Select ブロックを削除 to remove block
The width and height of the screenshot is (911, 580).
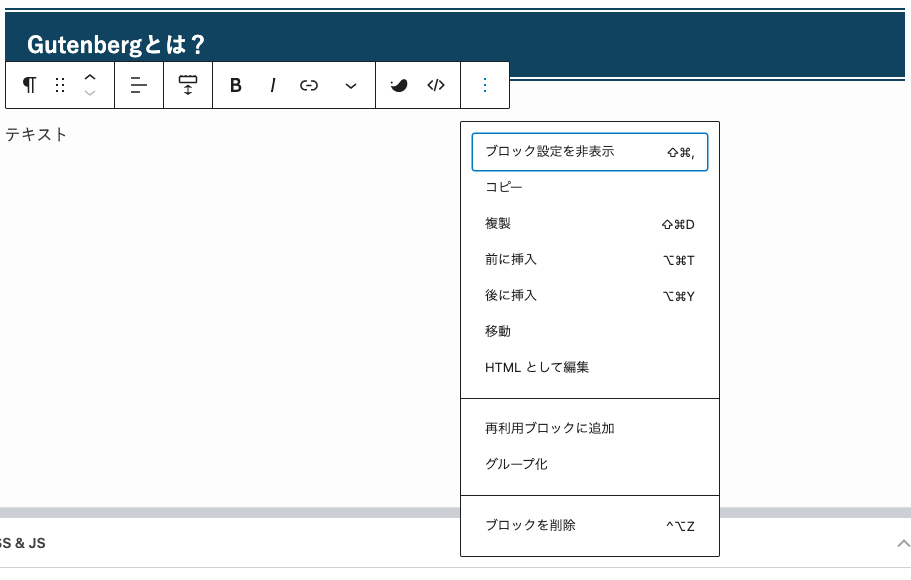(590, 525)
